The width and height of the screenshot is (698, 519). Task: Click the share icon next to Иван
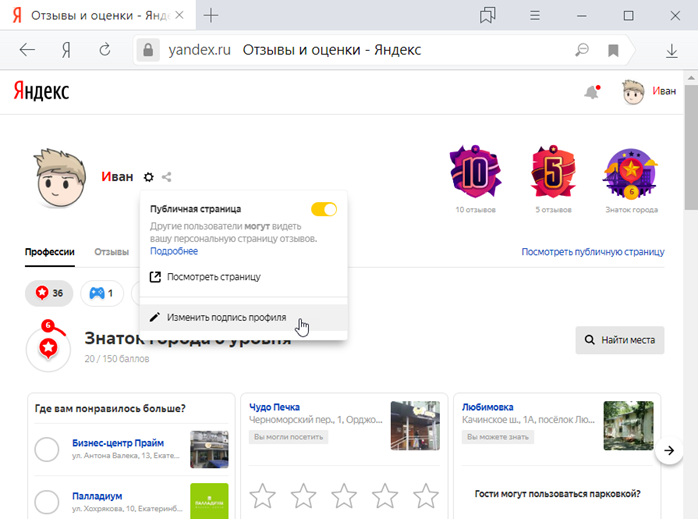pos(166,177)
